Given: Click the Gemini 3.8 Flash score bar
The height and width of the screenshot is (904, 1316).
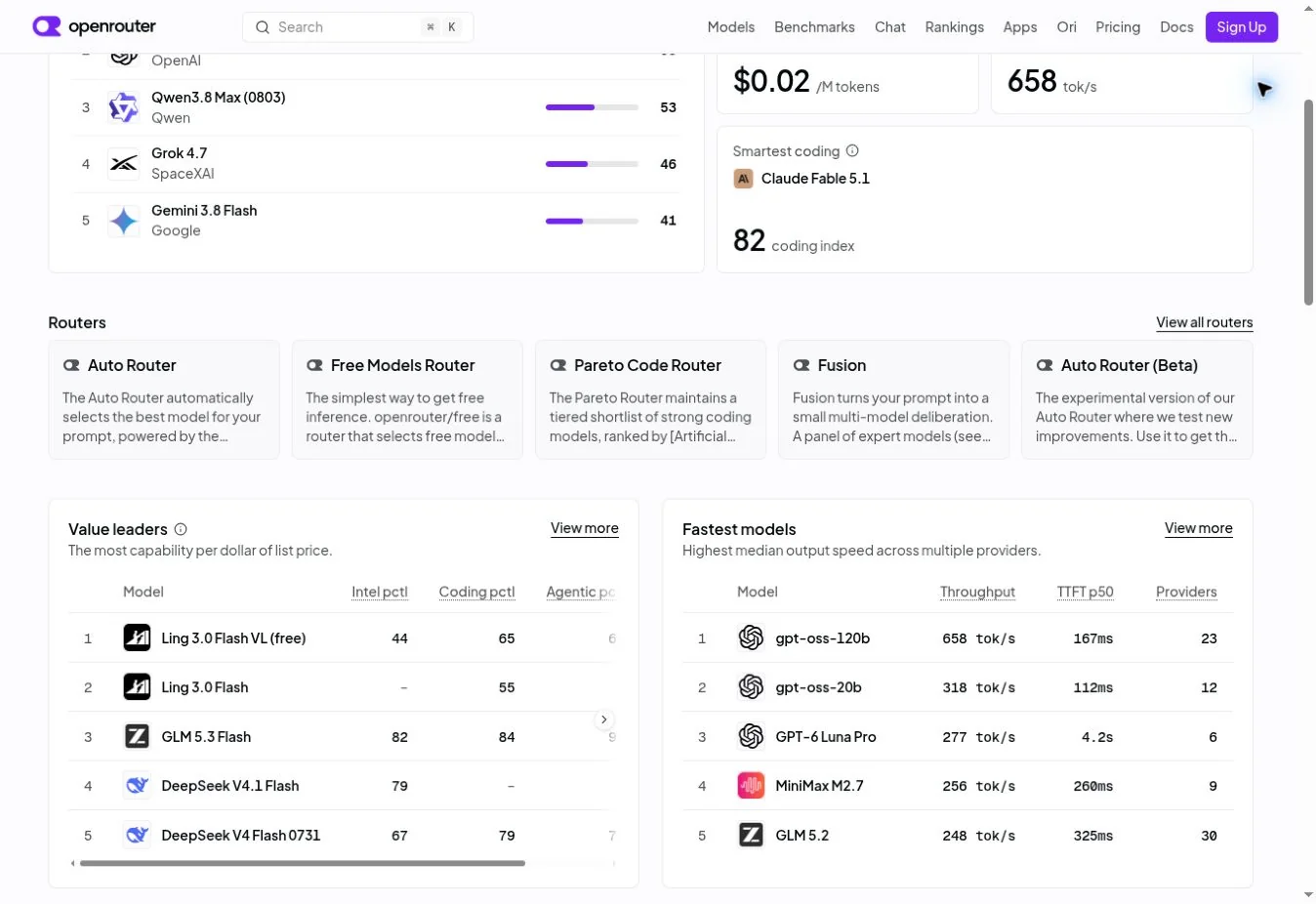Looking at the screenshot, I should pyautogui.click(x=593, y=221).
